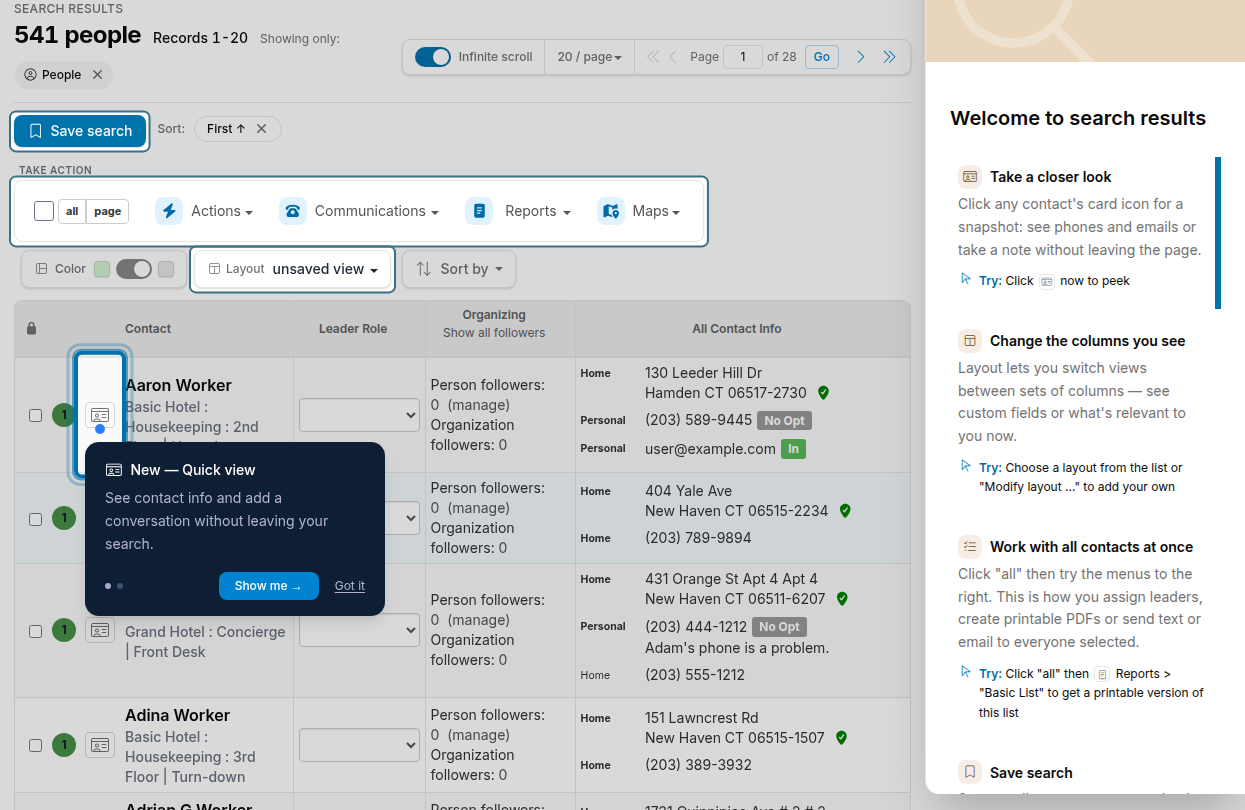The width and height of the screenshot is (1245, 810).
Task: Remove the First sort chip
Action: (x=261, y=129)
